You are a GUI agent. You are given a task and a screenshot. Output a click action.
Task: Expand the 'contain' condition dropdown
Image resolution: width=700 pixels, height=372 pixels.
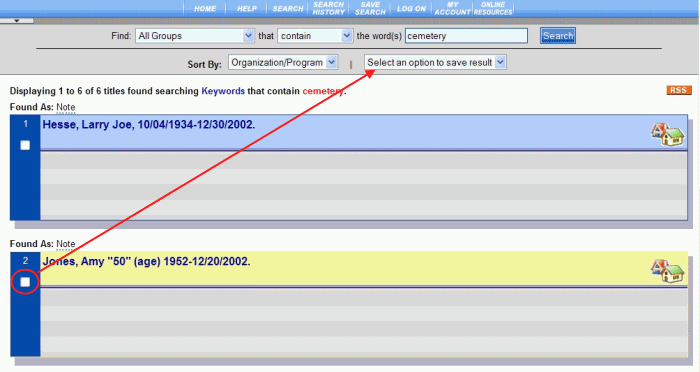tap(315, 36)
